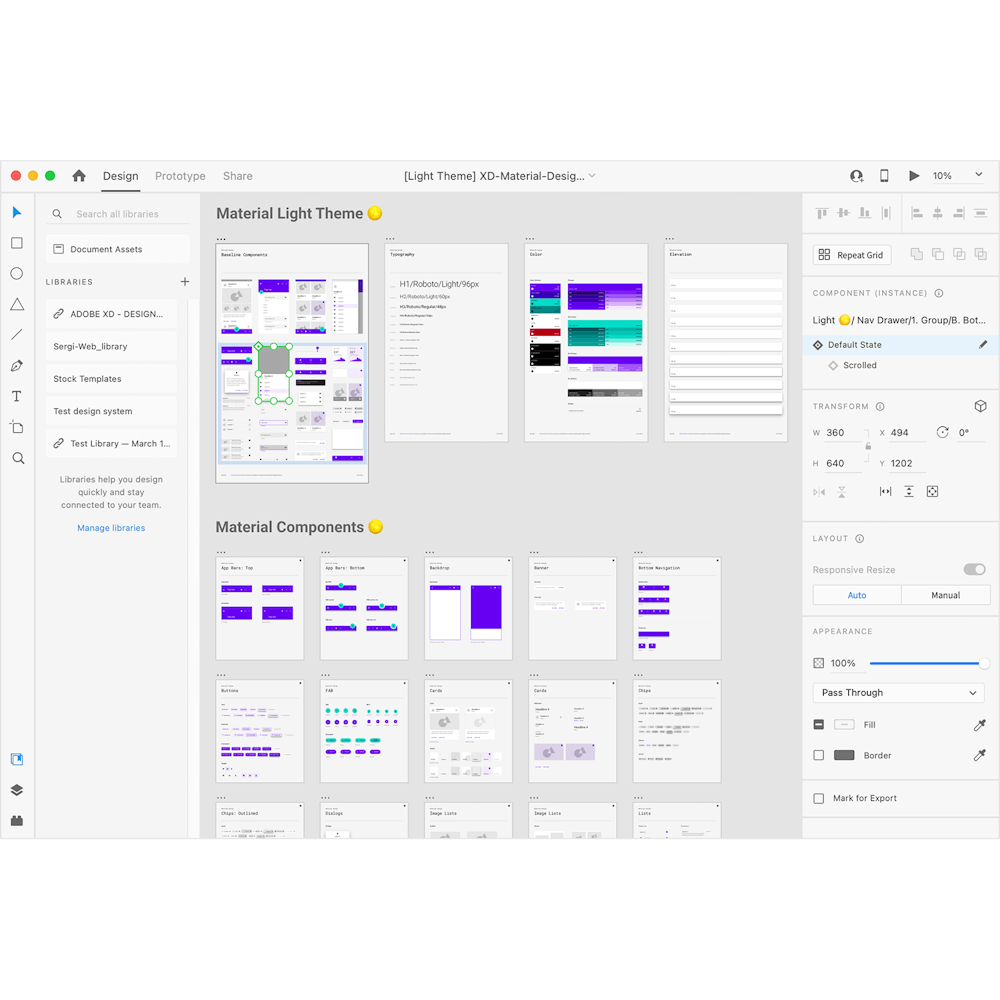Screen dimensions: 1000x1000
Task: Flip selection vertically in Transform section
Action: [x=843, y=491]
